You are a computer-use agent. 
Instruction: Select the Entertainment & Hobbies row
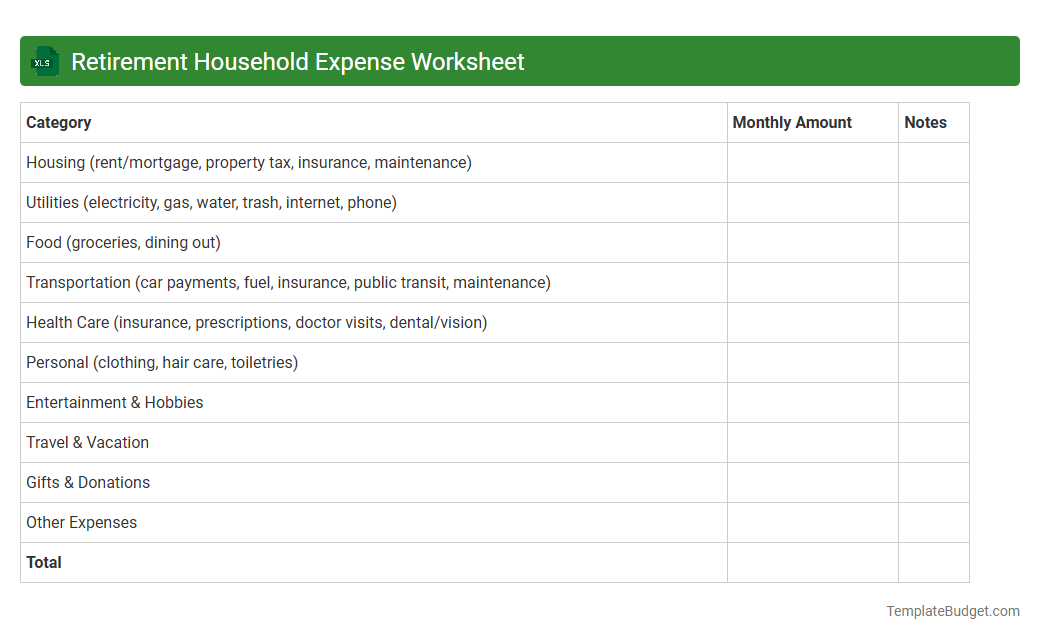[x=114, y=402]
